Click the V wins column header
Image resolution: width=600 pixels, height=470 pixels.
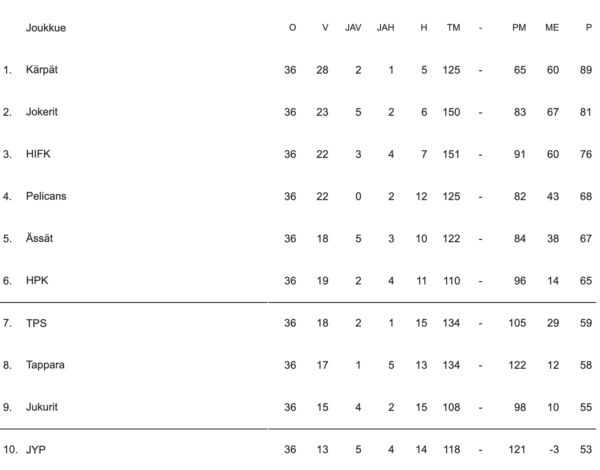tap(325, 27)
